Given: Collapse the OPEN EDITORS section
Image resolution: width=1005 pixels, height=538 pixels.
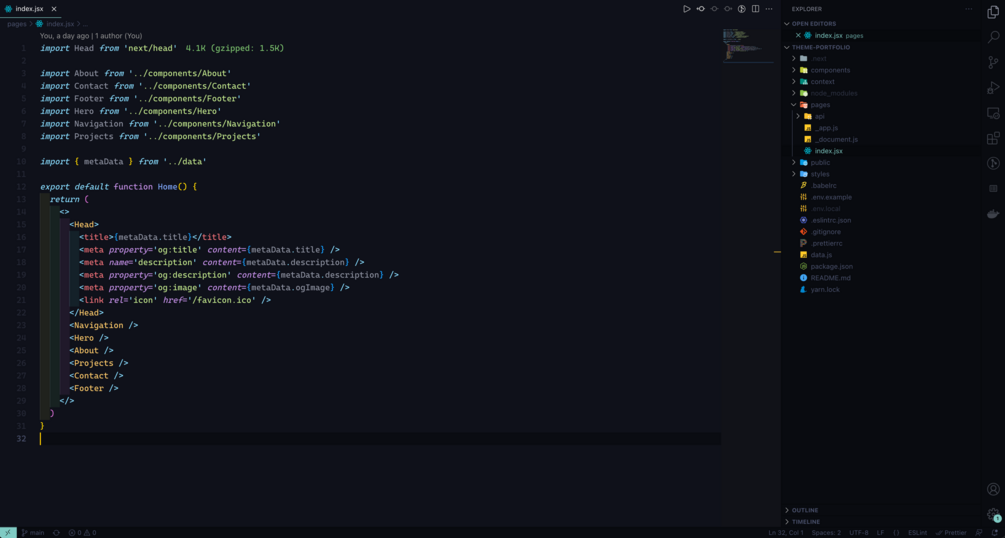Looking at the screenshot, I should coord(881,24).
